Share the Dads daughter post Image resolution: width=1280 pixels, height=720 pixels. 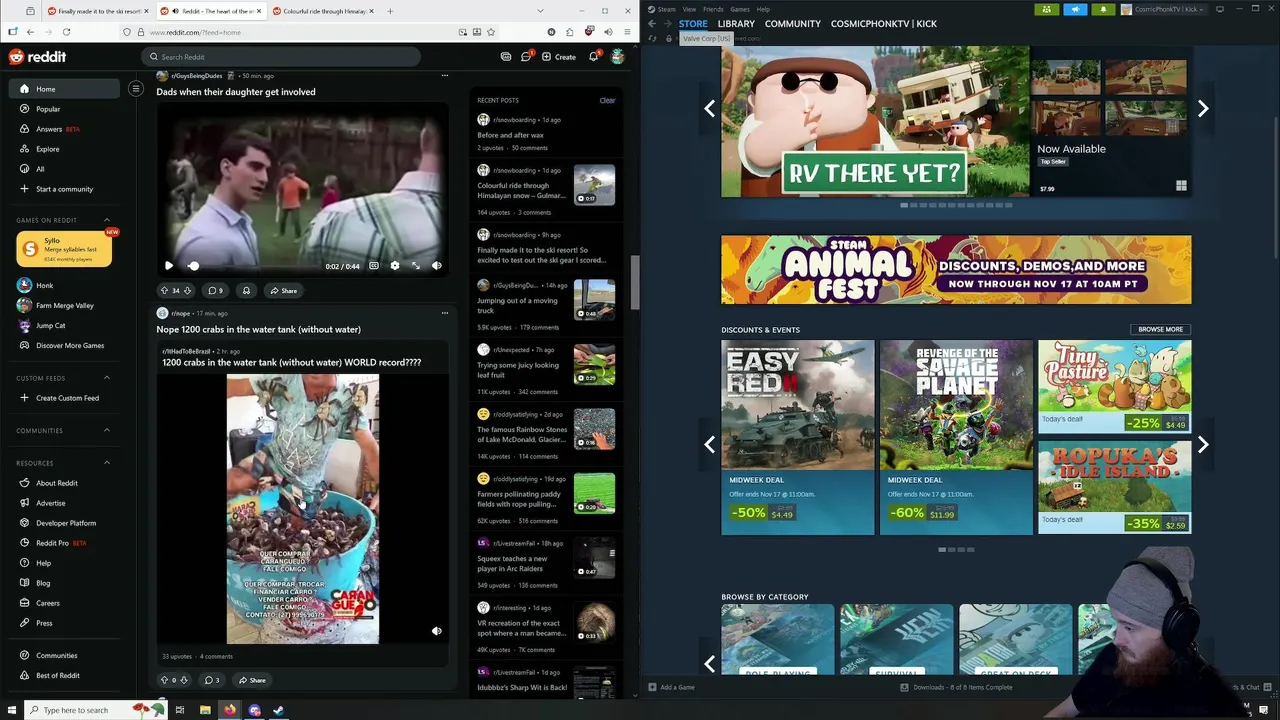point(282,291)
